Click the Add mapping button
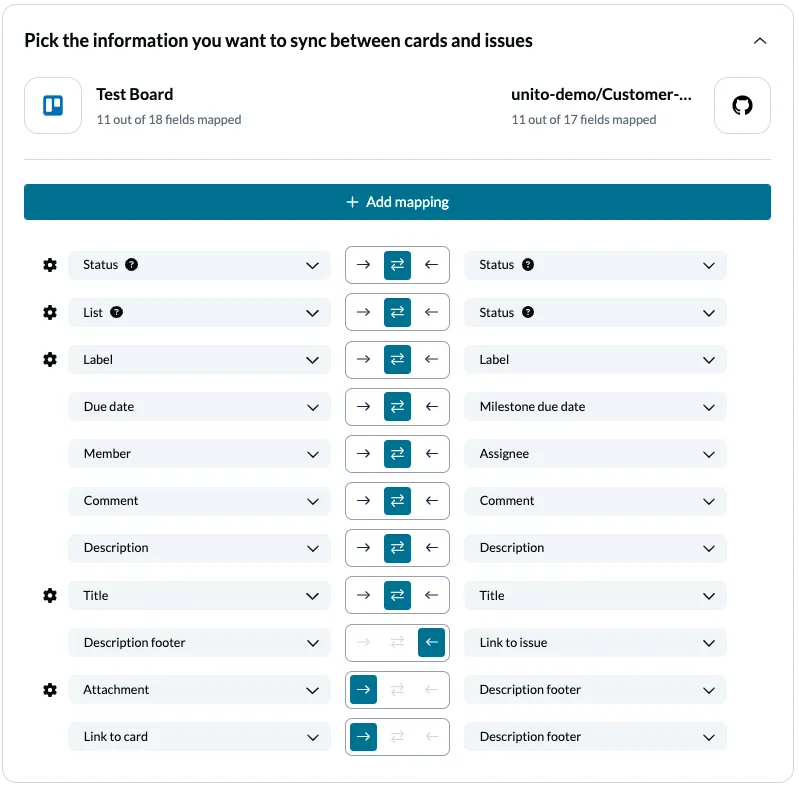Viewport: 799px width, 787px height. [397, 202]
